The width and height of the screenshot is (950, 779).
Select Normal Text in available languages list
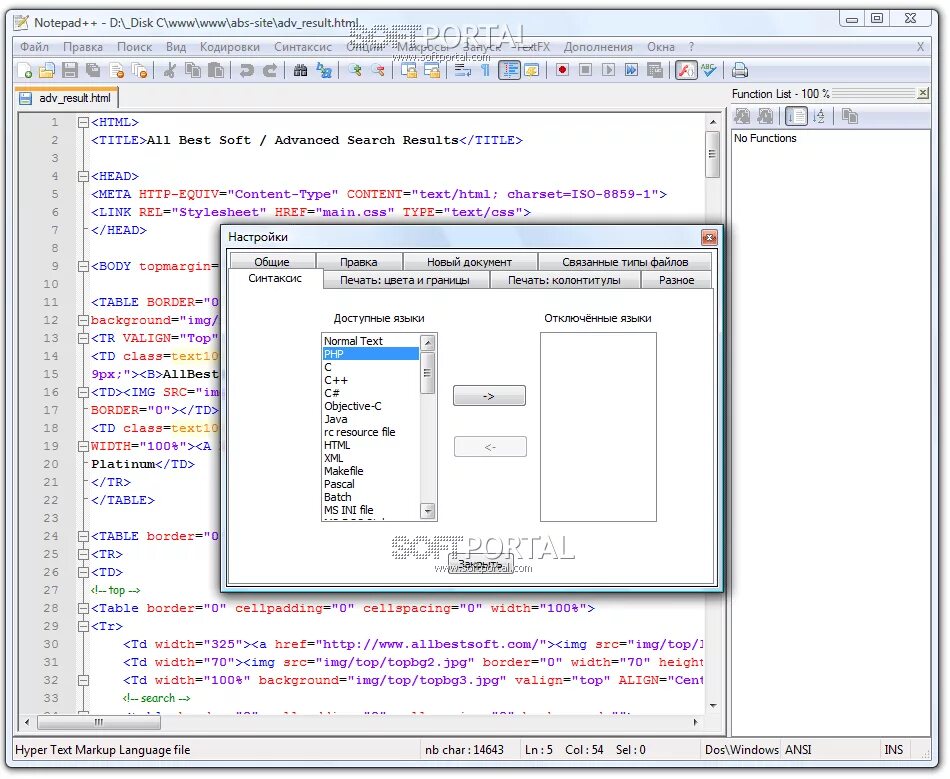click(370, 341)
